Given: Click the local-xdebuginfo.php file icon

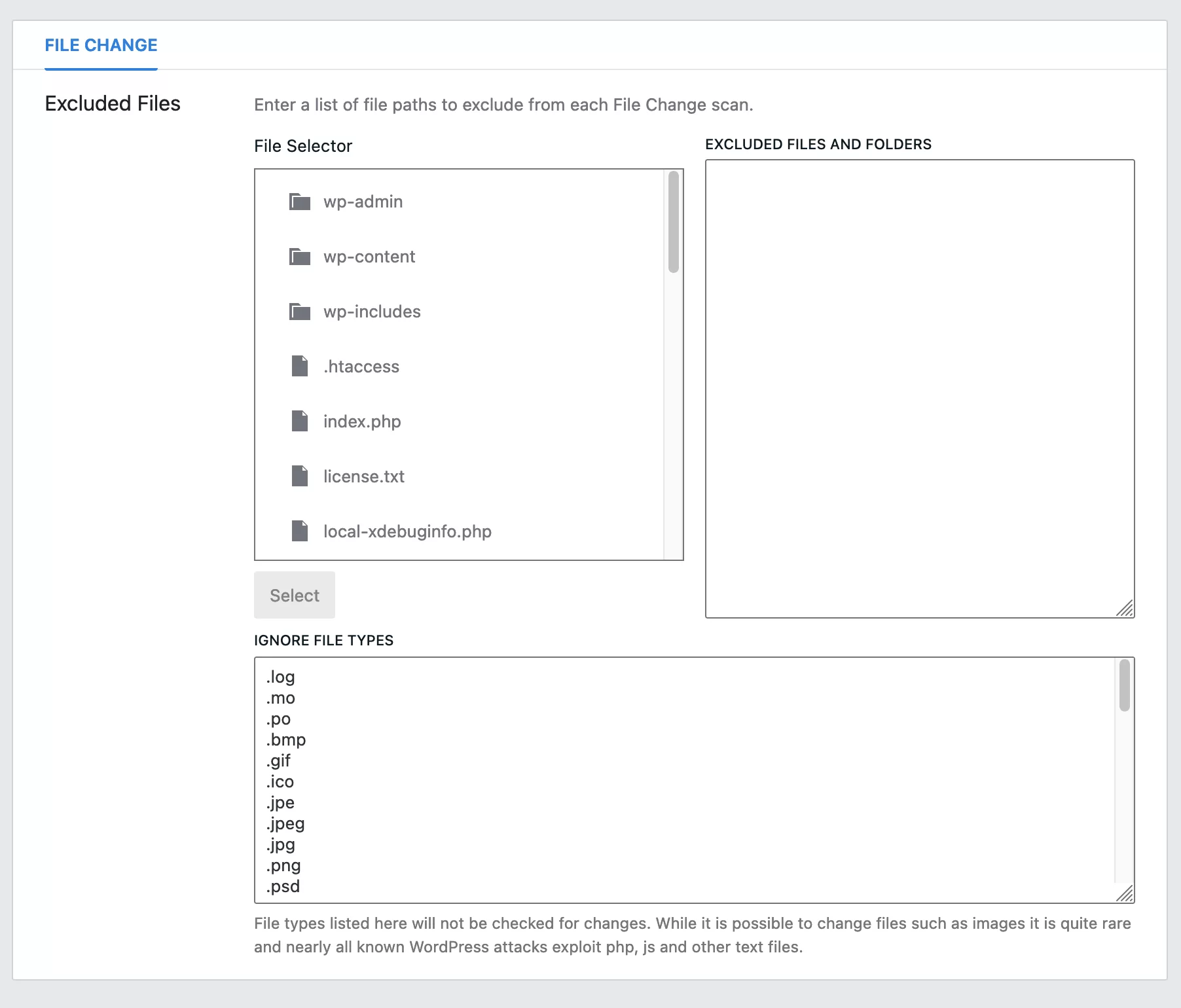Looking at the screenshot, I should tap(300, 531).
